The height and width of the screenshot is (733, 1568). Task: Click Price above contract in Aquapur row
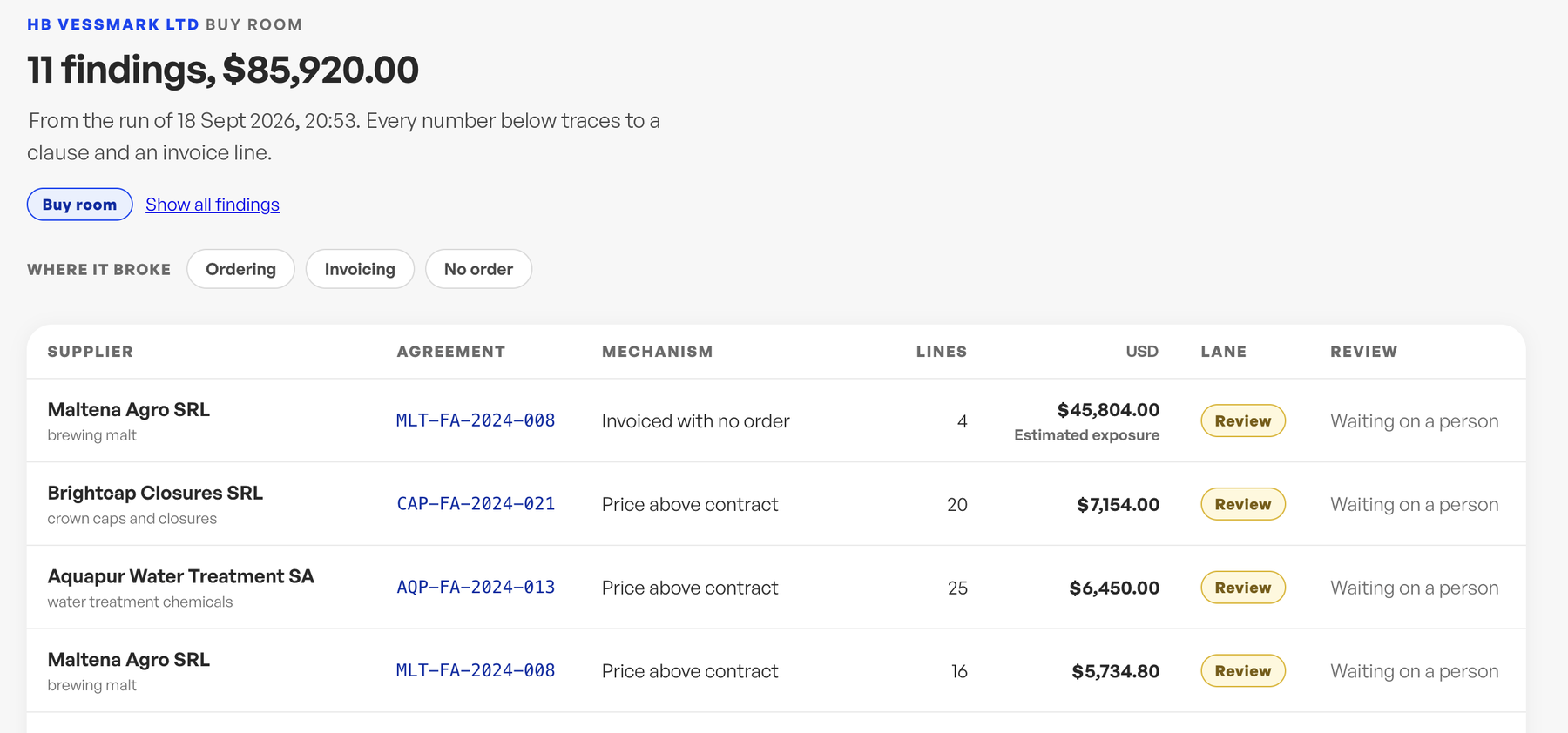click(690, 588)
